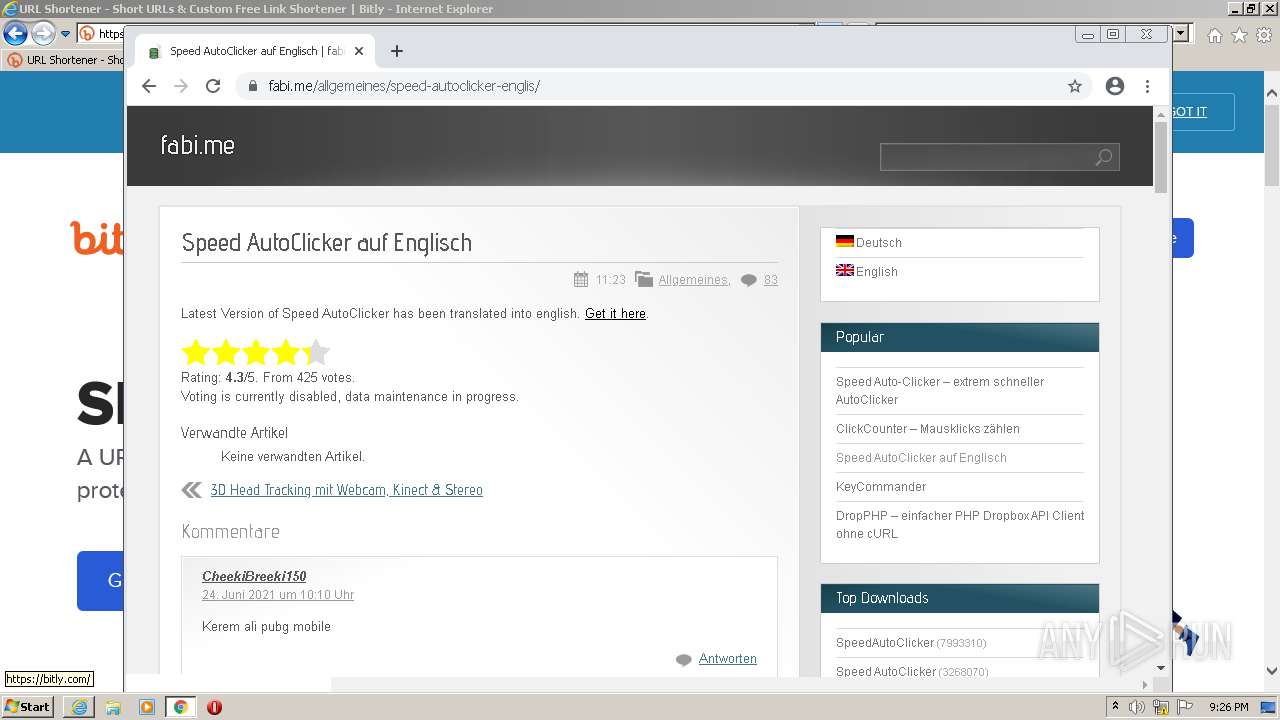Click the British flag icon
Image resolution: width=1280 pixels, height=720 pixels.
(845, 270)
